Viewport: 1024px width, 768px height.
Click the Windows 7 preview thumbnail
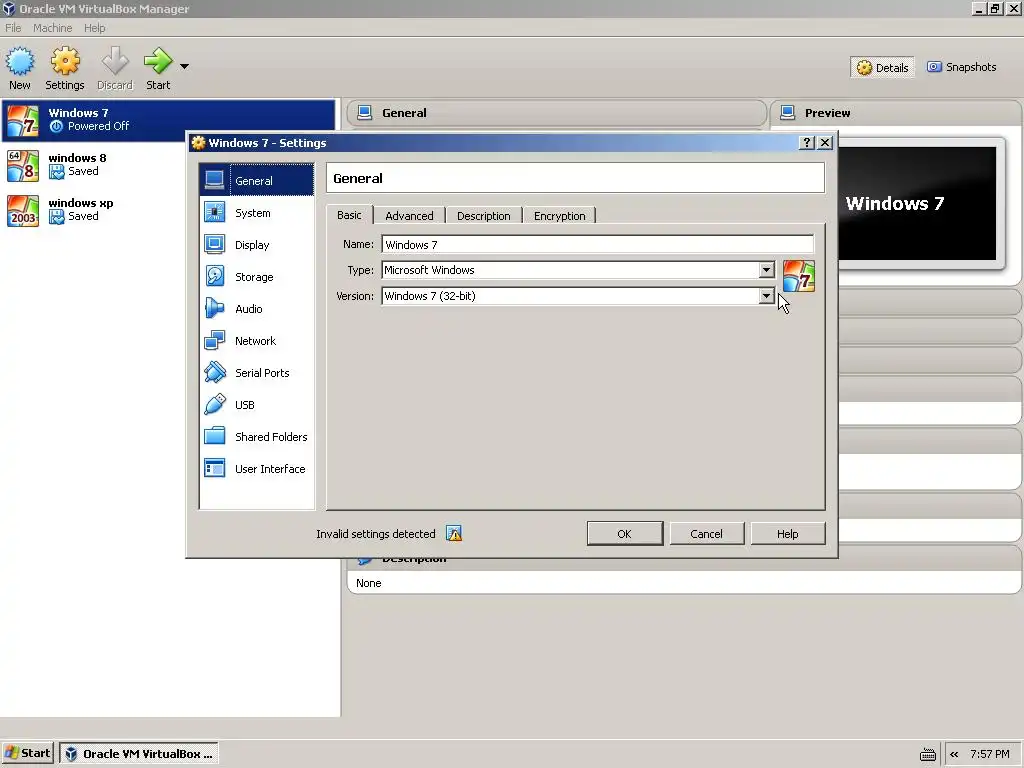click(918, 203)
